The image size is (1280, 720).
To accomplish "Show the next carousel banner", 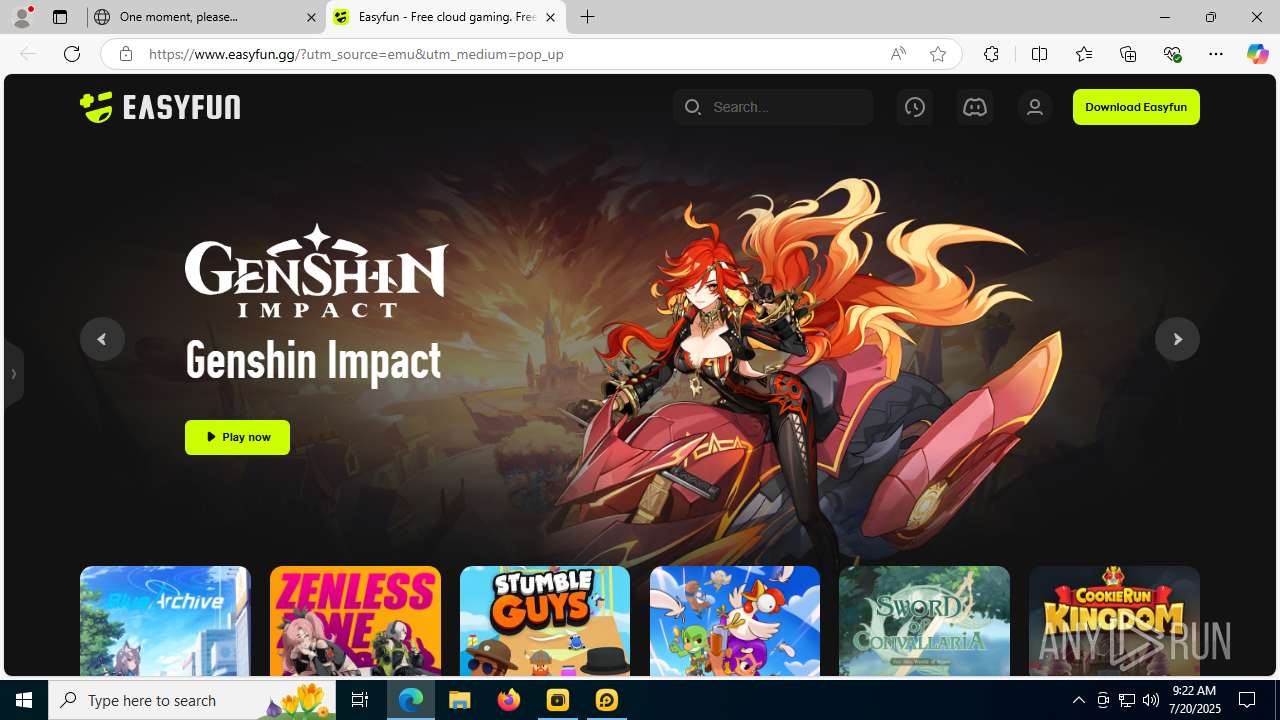I will click(x=1177, y=339).
